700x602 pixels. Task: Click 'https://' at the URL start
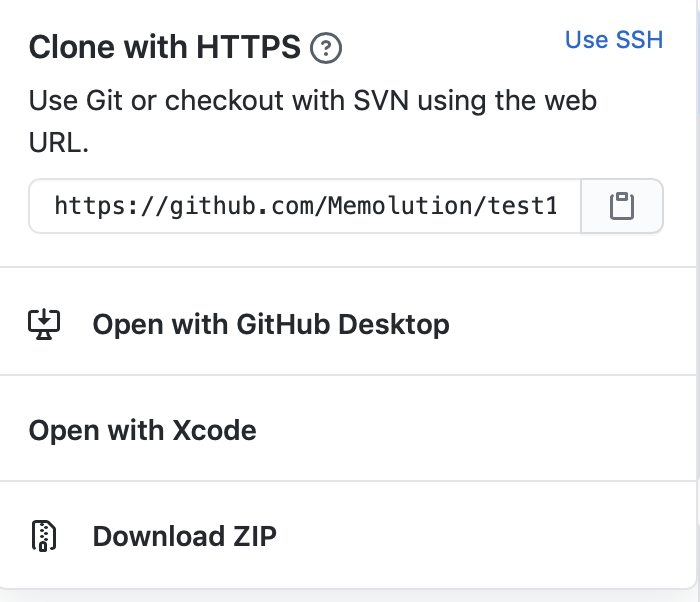(112, 206)
